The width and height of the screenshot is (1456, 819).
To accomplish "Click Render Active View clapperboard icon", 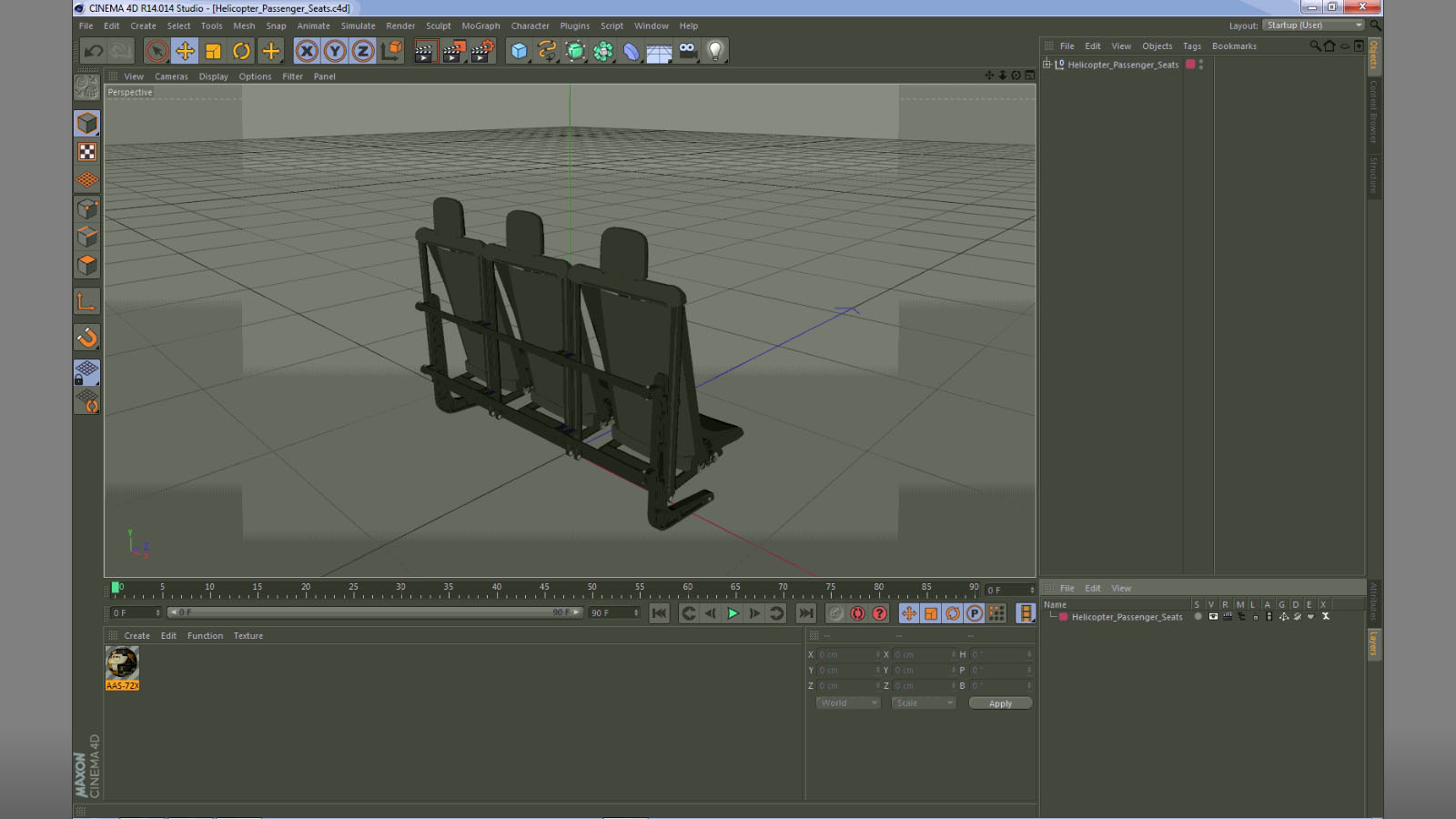I will tap(424, 51).
